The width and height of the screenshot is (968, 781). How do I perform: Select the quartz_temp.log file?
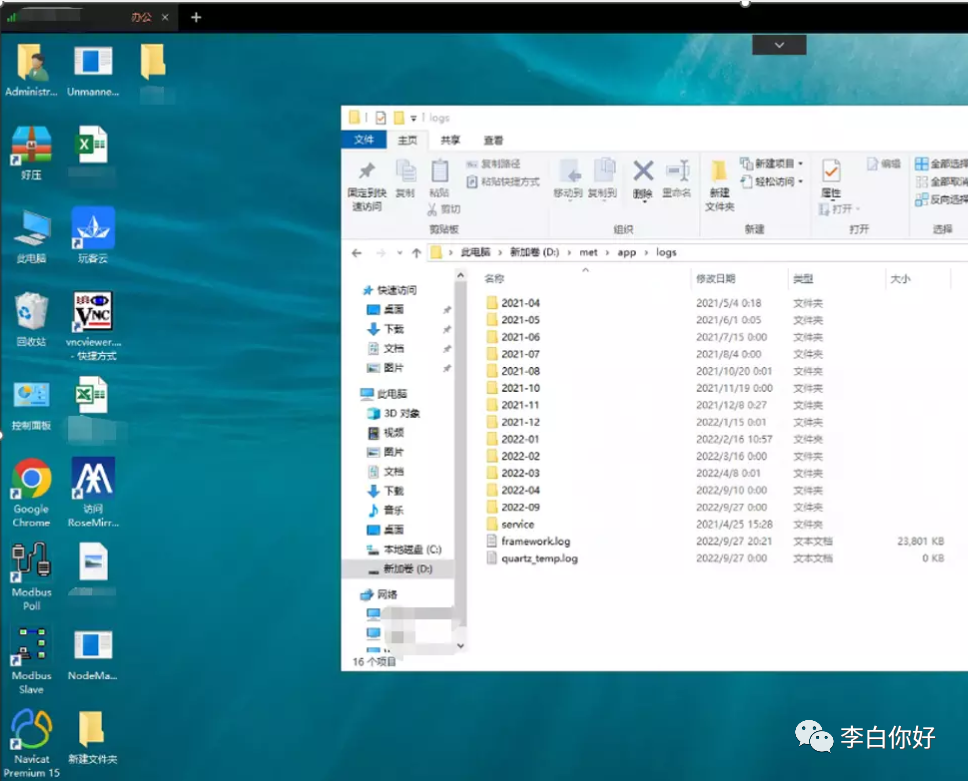(x=539, y=558)
